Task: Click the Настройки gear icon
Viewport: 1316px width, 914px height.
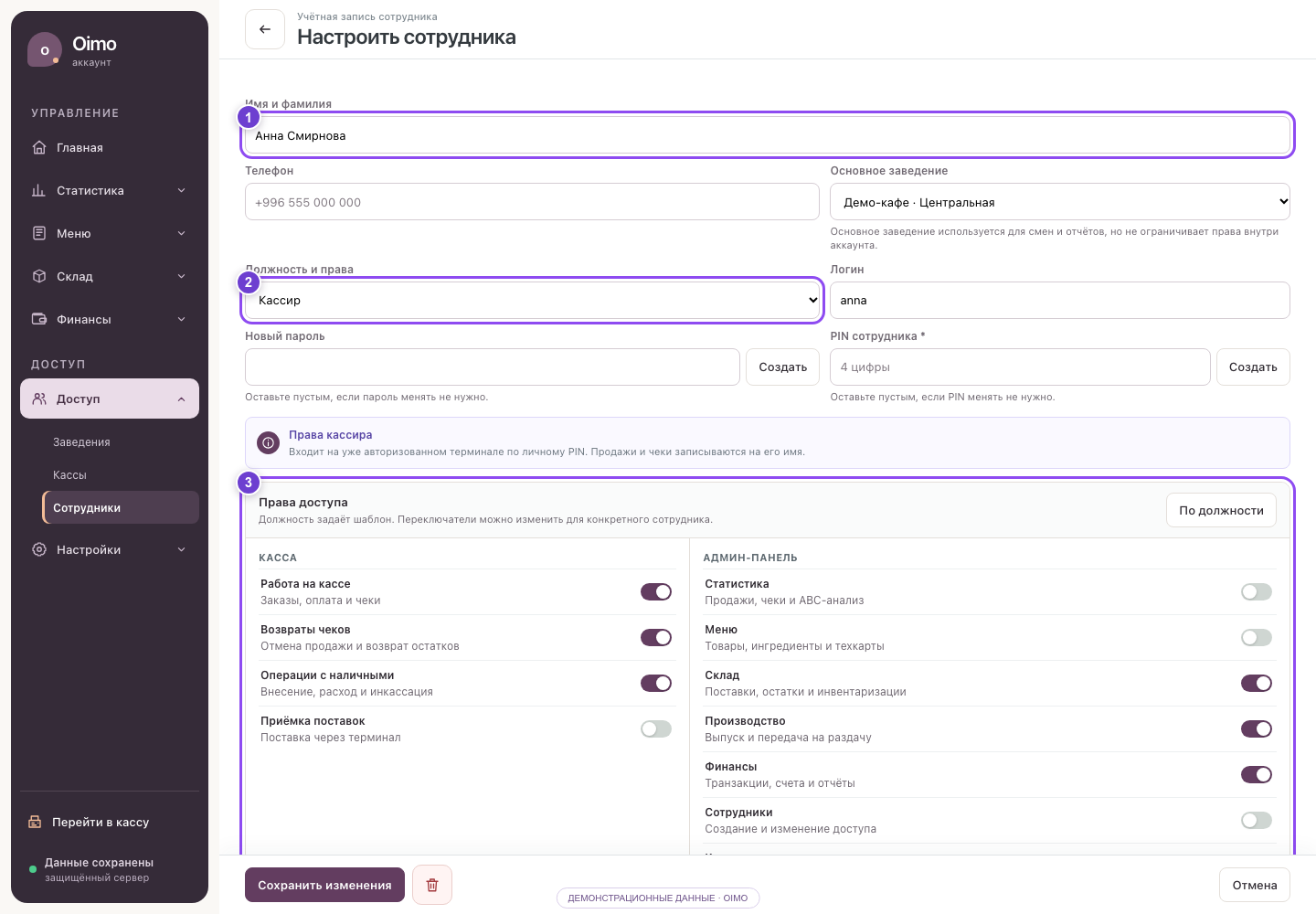Action: click(x=39, y=549)
